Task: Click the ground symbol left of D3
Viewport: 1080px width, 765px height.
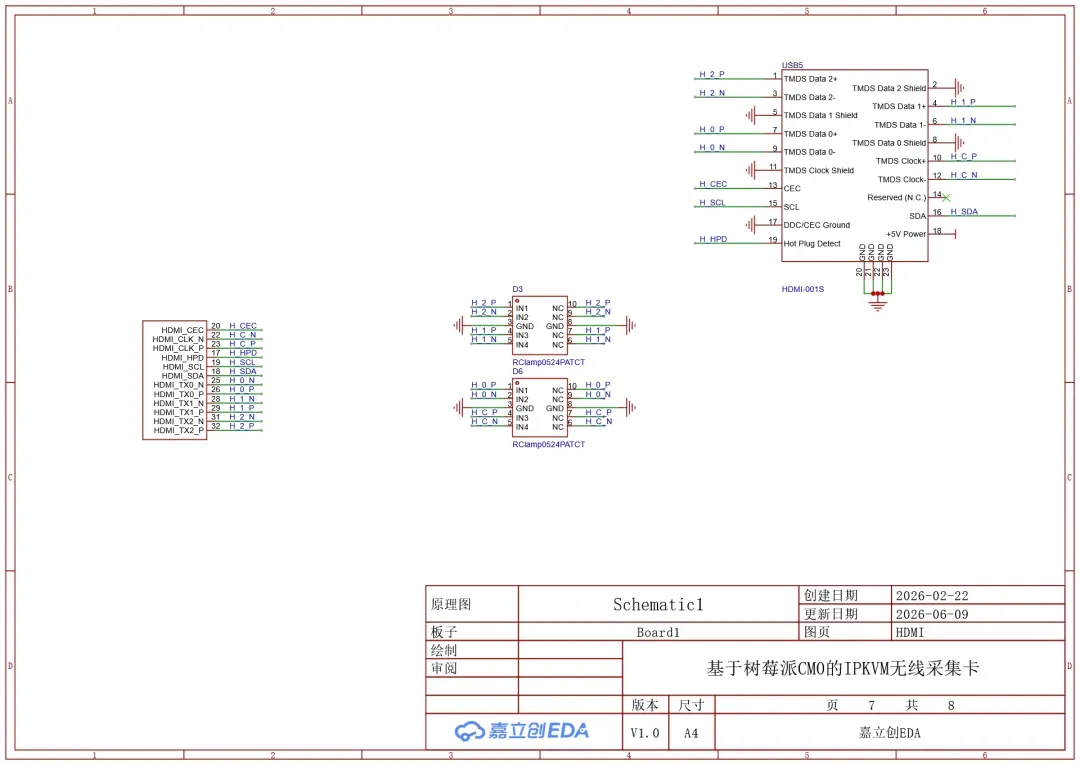Action: tap(459, 325)
